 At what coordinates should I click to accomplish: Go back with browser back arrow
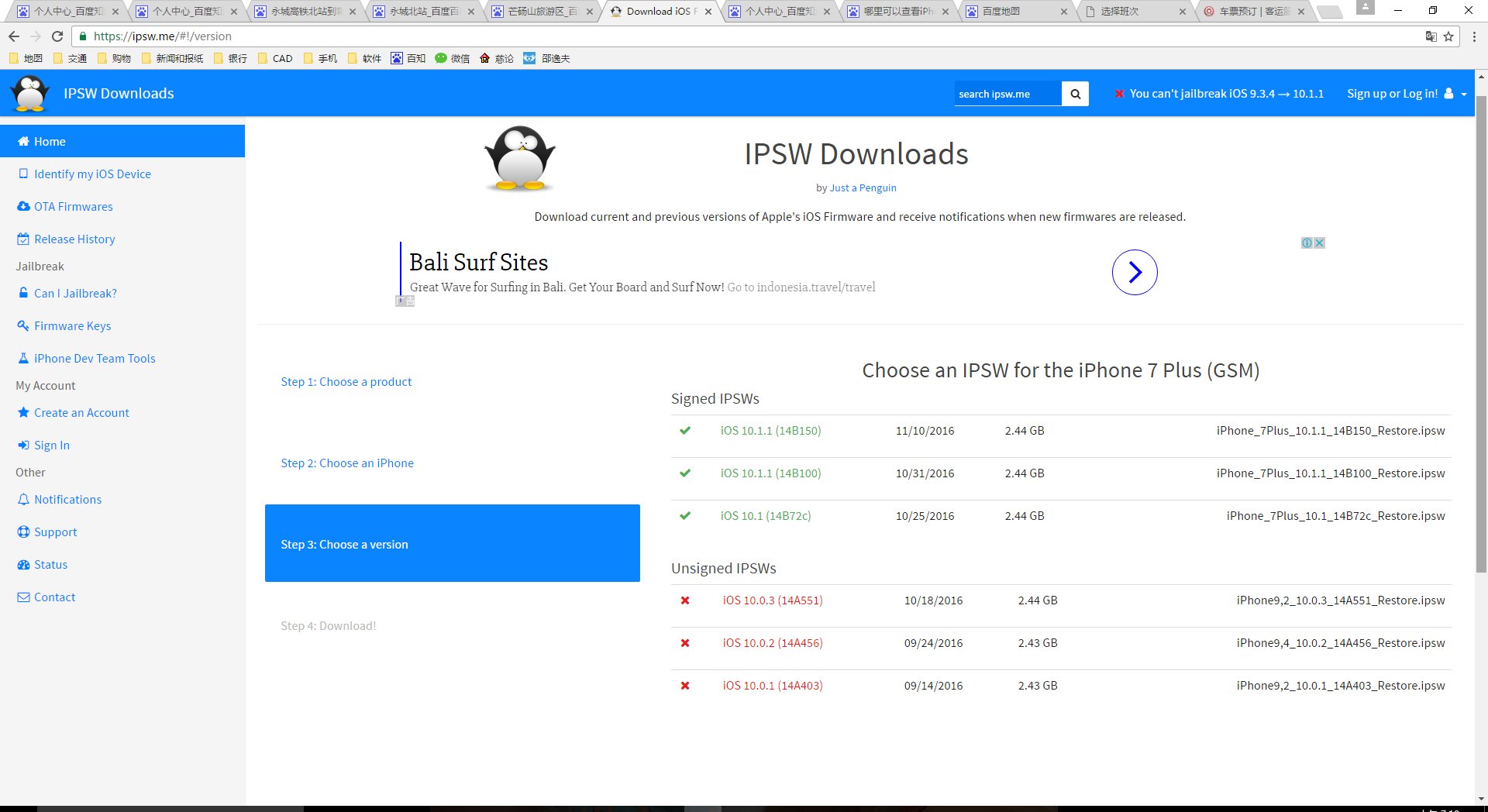(14, 36)
